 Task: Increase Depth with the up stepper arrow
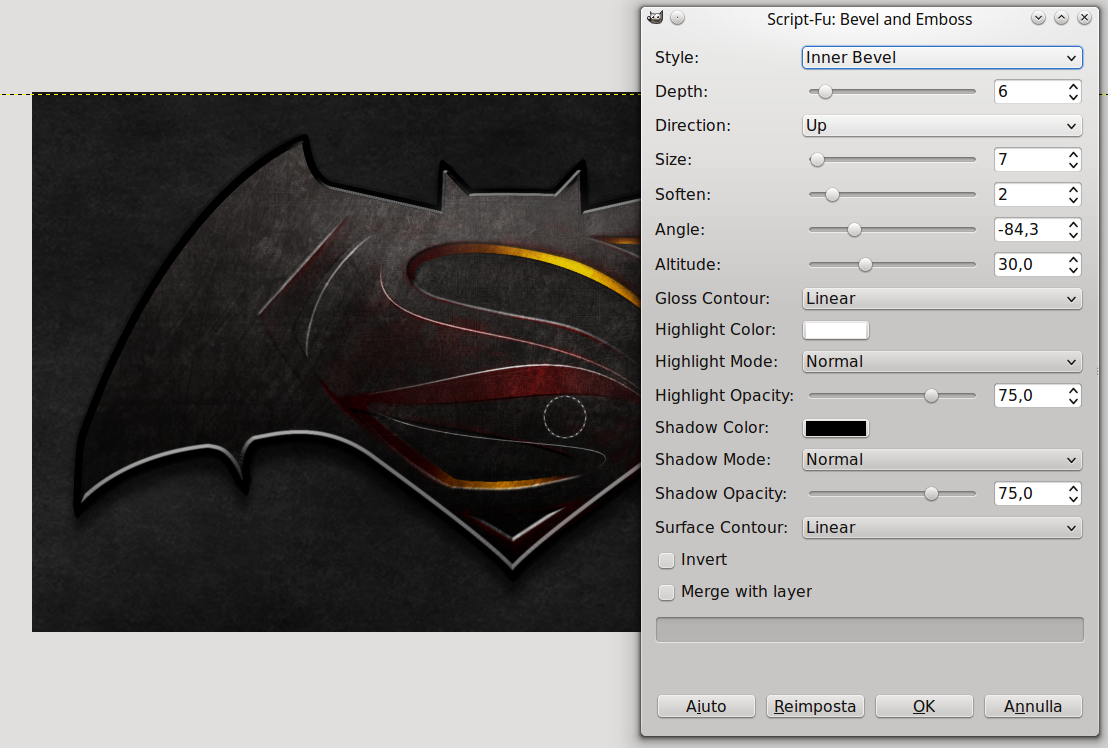tap(1074, 86)
